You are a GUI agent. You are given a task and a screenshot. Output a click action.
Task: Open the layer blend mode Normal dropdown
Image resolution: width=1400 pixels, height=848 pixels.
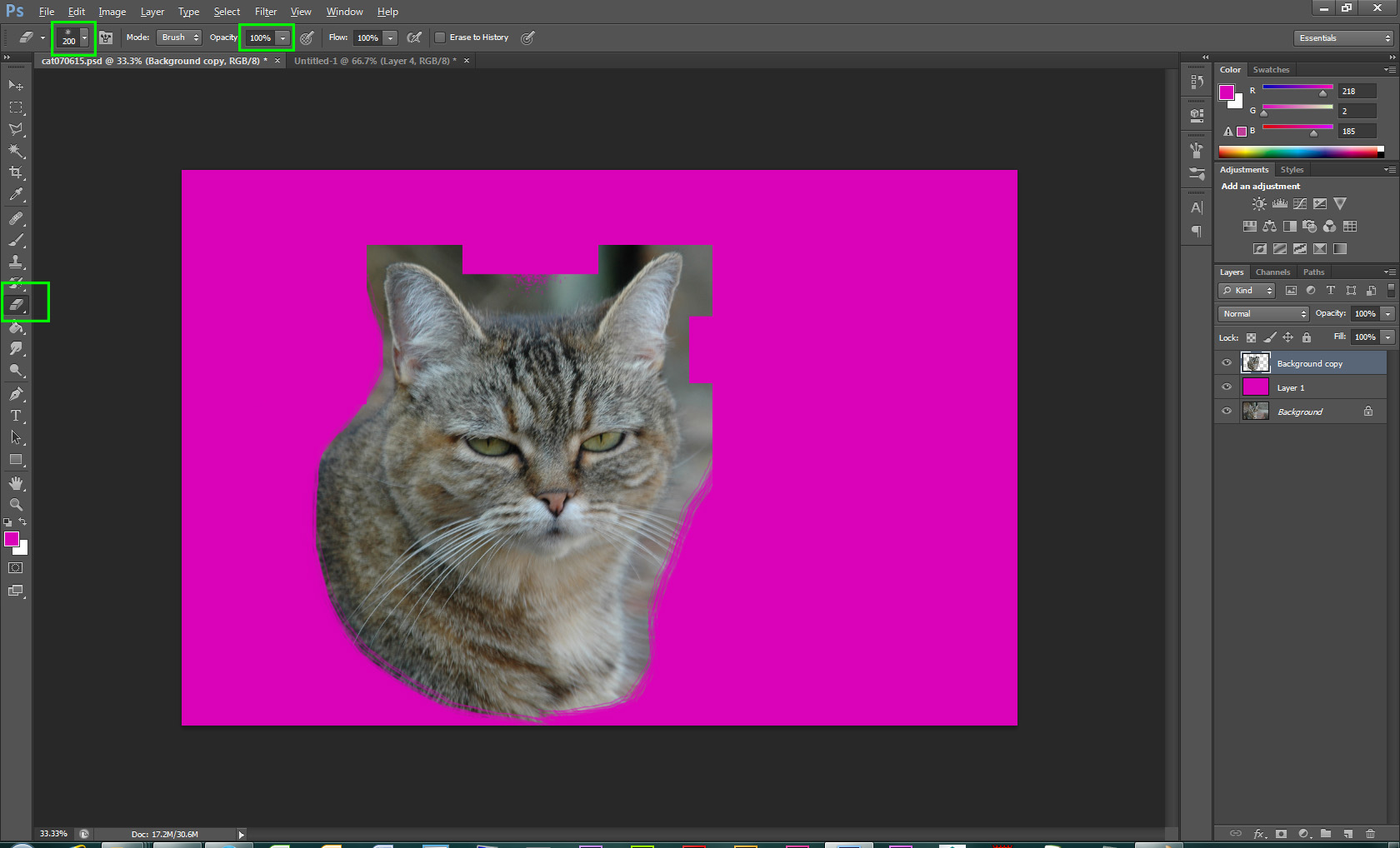click(1263, 314)
